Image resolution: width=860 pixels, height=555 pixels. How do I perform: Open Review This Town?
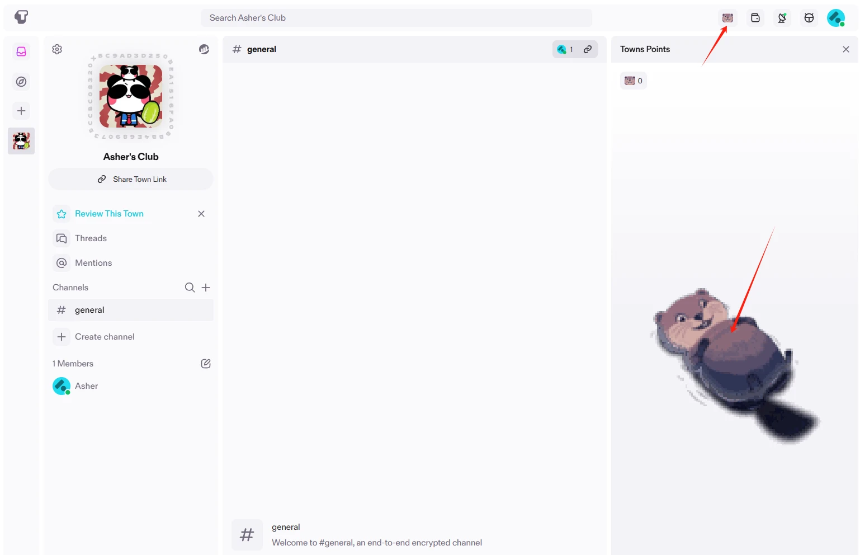(x=109, y=214)
